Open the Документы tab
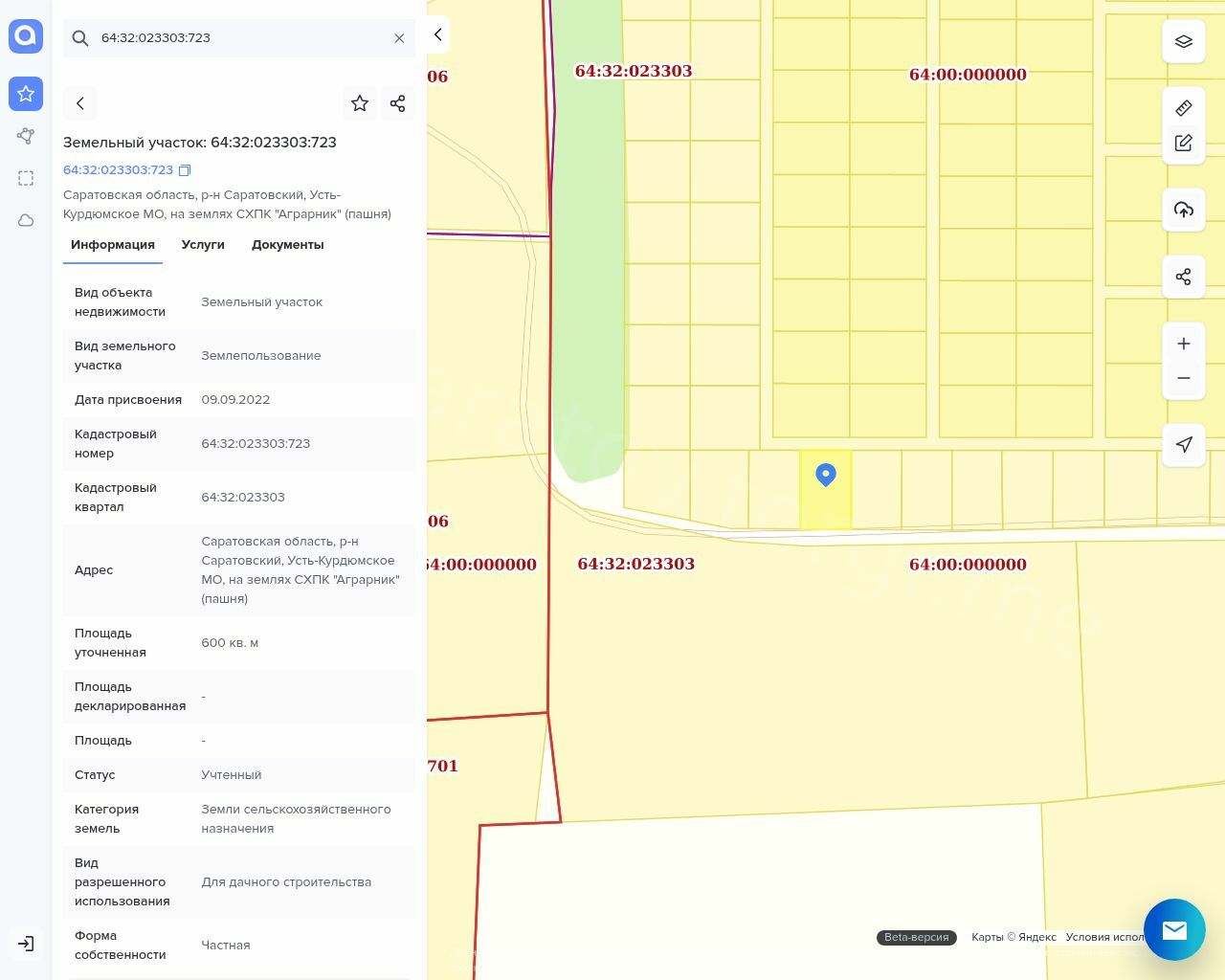The height and width of the screenshot is (980, 1225). (287, 245)
